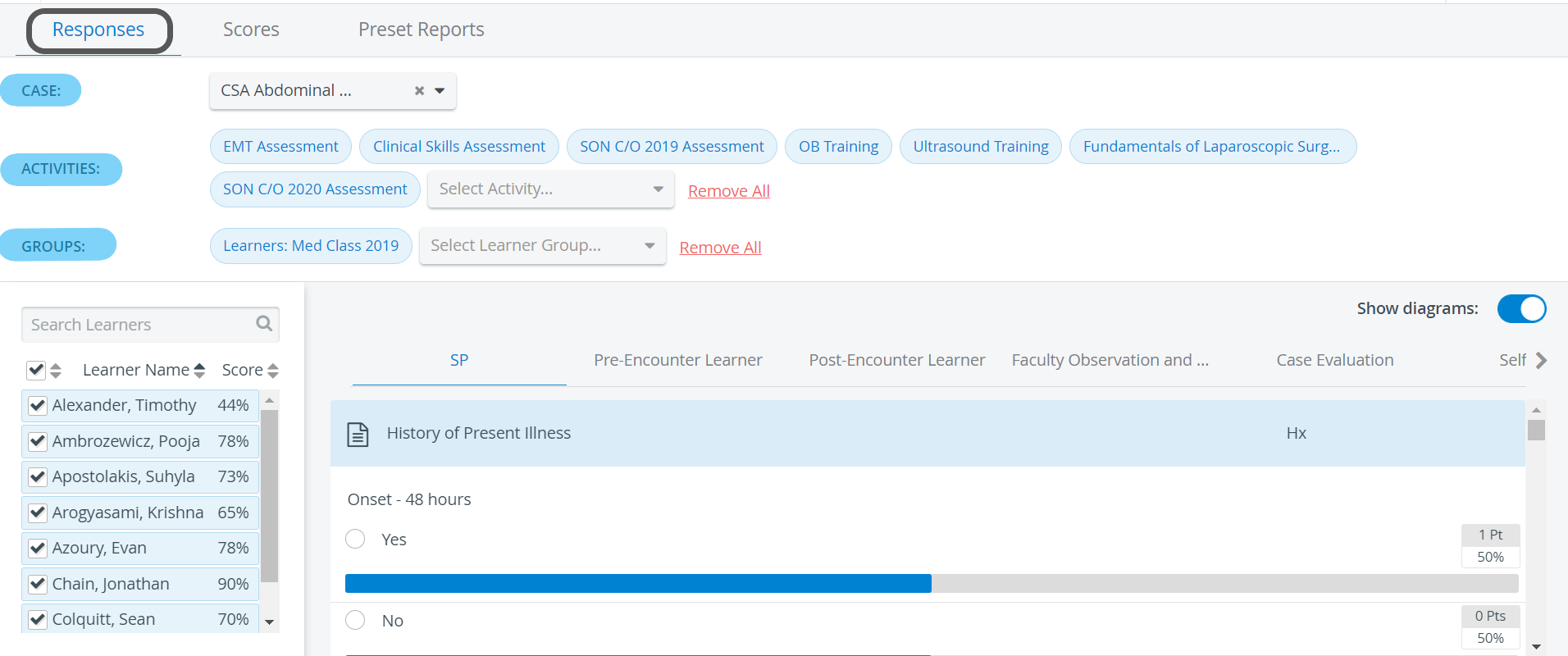Switch to the Scores tab
The height and width of the screenshot is (656, 1568).
251,30
